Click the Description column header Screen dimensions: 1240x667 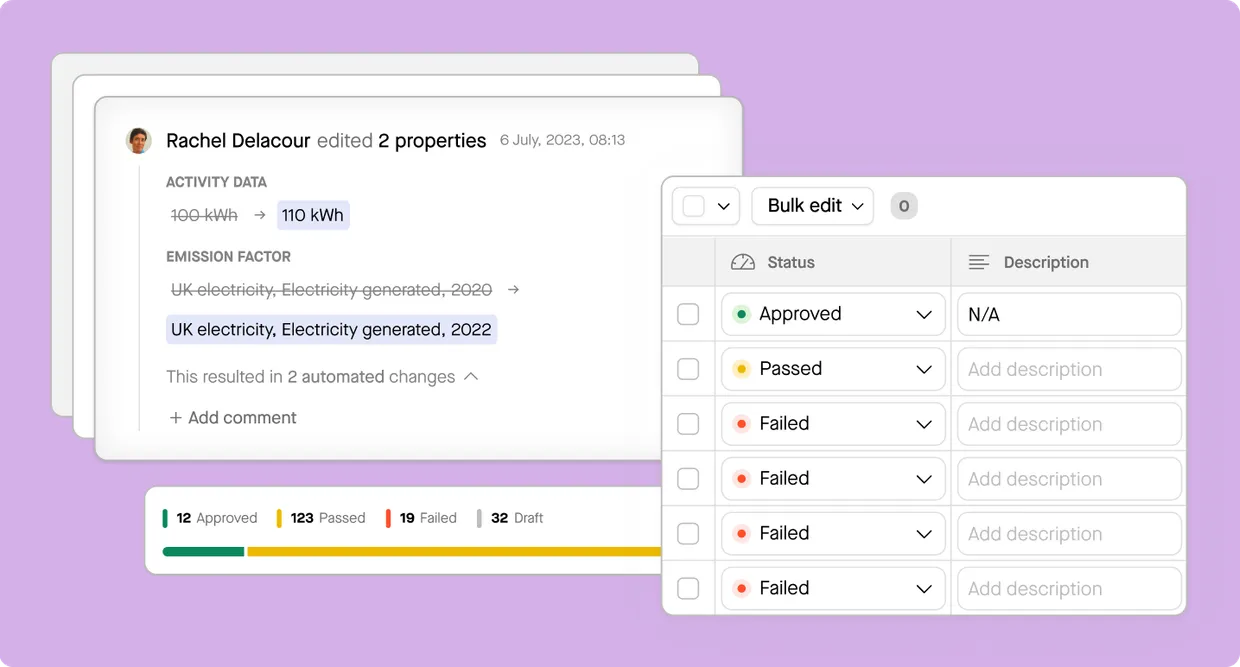pos(1045,262)
